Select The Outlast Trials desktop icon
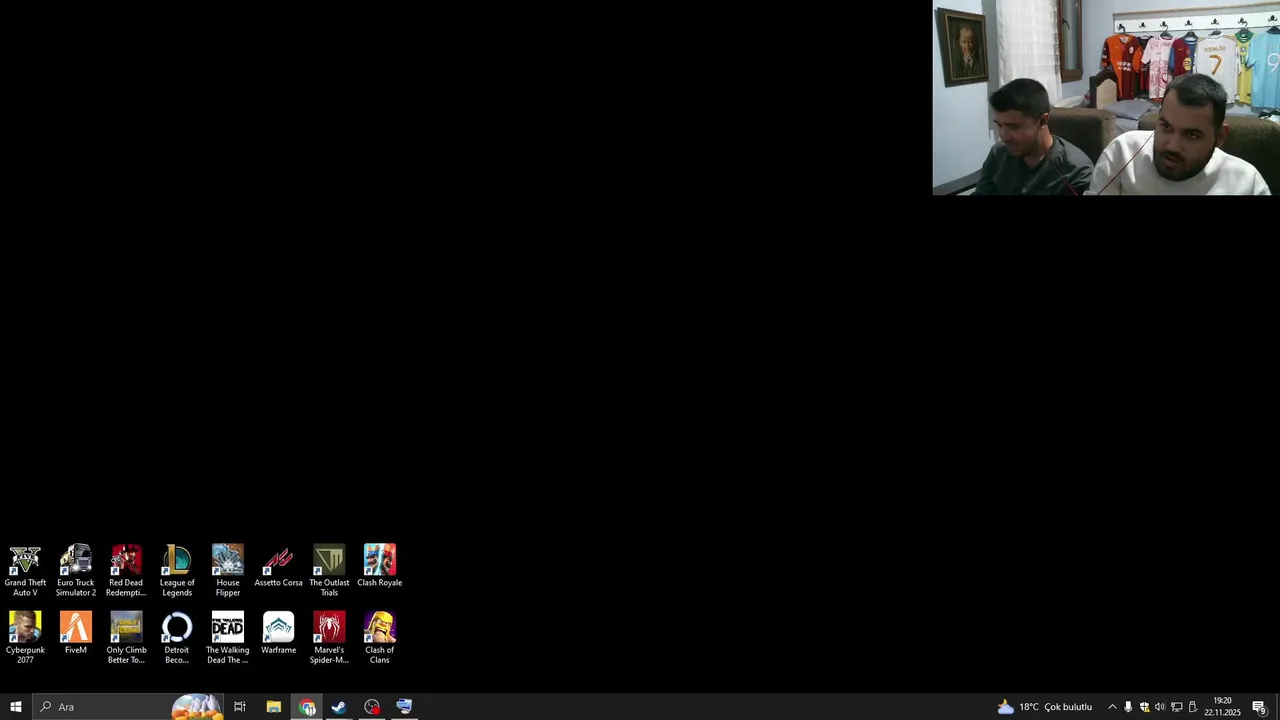This screenshot has width=1280, height=720. point(329,571)
